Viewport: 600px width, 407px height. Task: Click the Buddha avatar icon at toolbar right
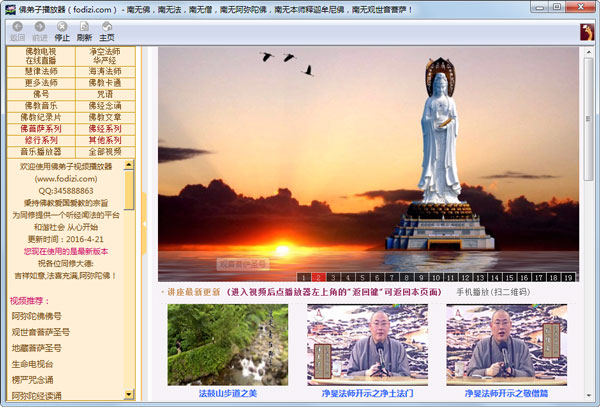point(587,32)
